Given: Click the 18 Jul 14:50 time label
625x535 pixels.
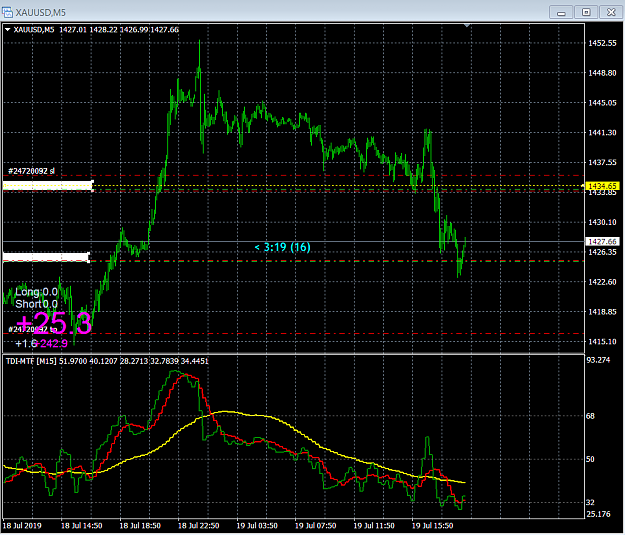Looking at the screenshot, I should (82, 526).
